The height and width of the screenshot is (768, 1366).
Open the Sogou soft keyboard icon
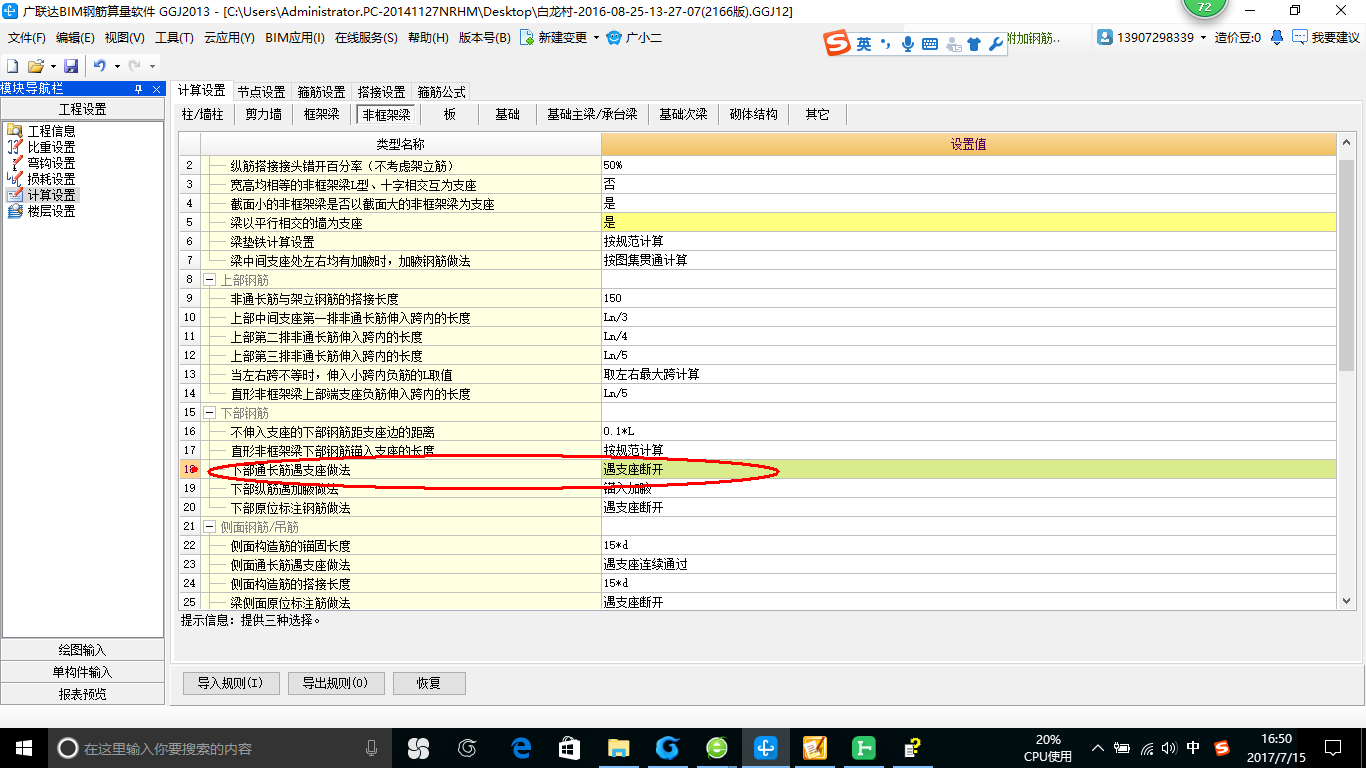(x=930, y=44)
